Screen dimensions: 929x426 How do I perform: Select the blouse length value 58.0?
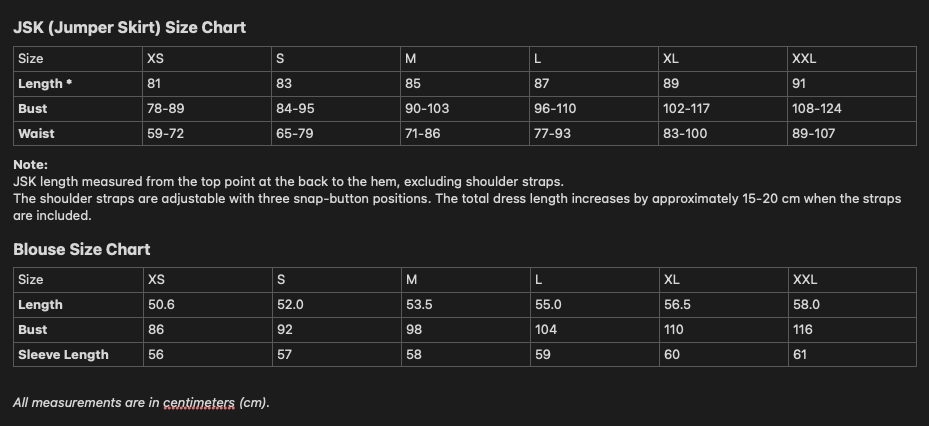coord(806,304)
